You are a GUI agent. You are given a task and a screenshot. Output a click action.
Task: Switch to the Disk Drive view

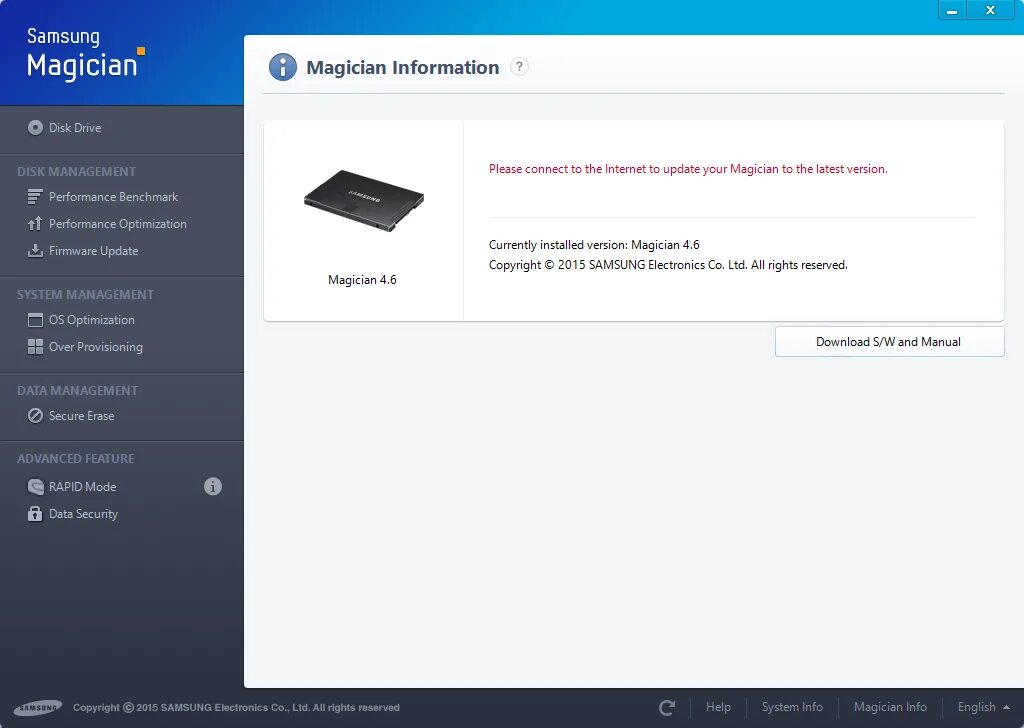[x=75, y=127]
